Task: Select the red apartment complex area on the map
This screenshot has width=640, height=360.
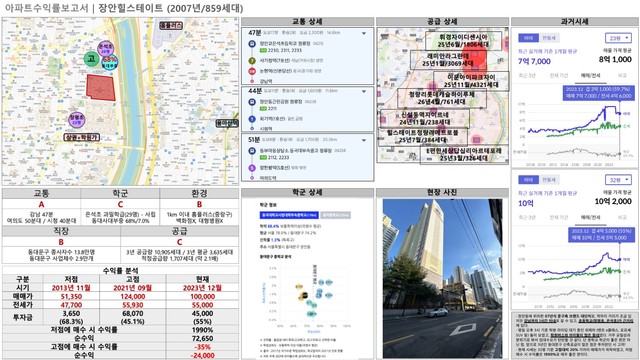Action: point(101,87)
